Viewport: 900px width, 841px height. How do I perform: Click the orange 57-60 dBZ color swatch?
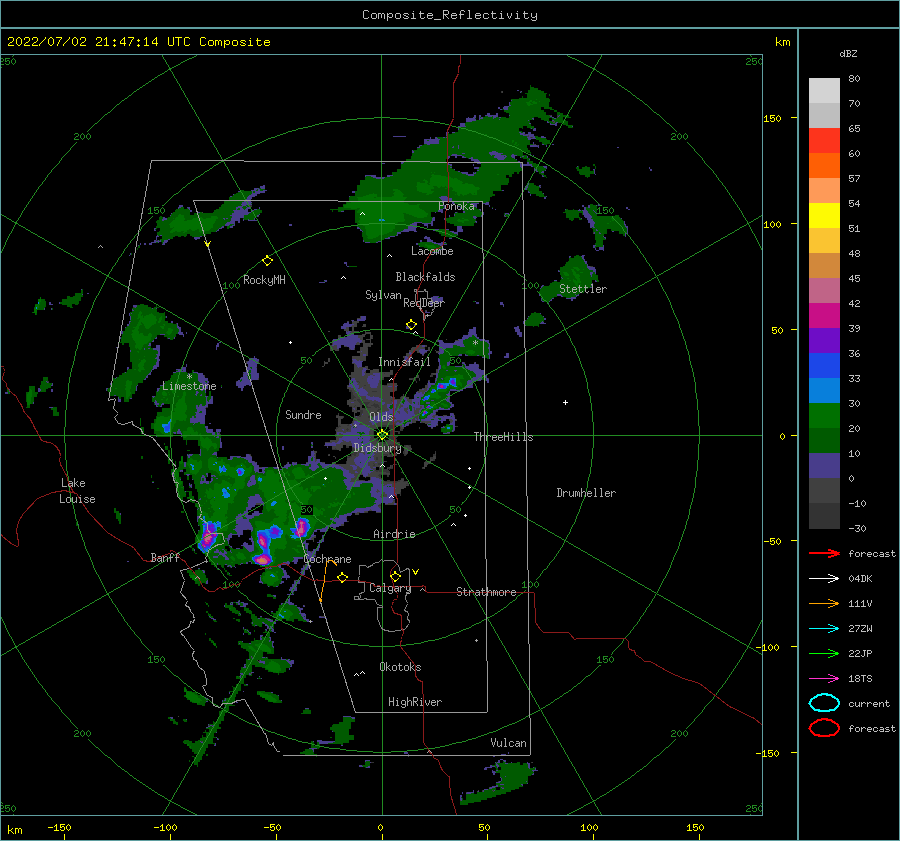[x=824, y=166]
